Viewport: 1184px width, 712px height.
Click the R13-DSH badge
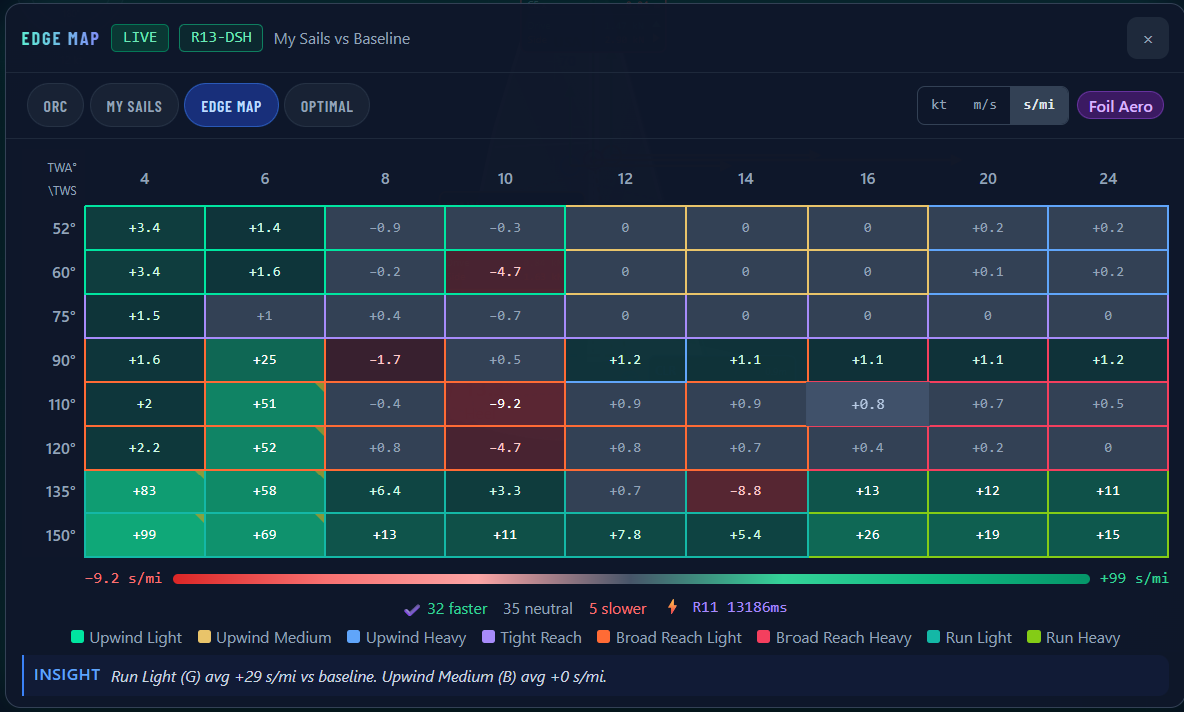220,38
